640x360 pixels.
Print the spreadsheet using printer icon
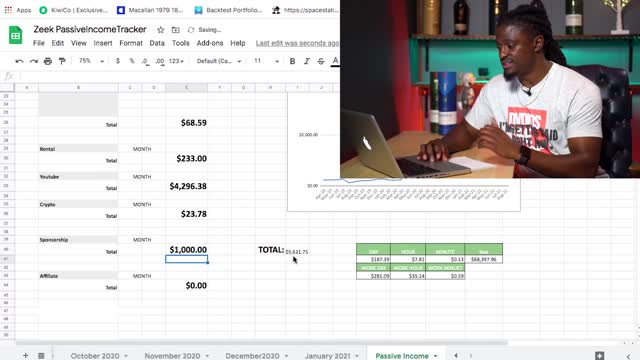48,61
